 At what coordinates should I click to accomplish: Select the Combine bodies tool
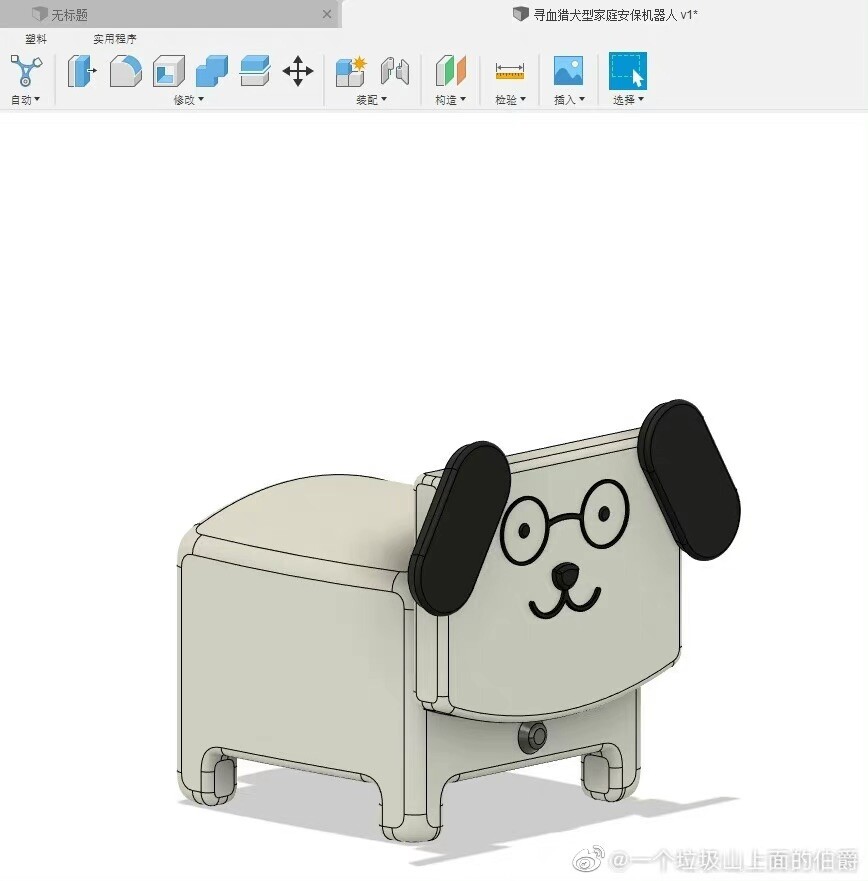pos(212,71)
